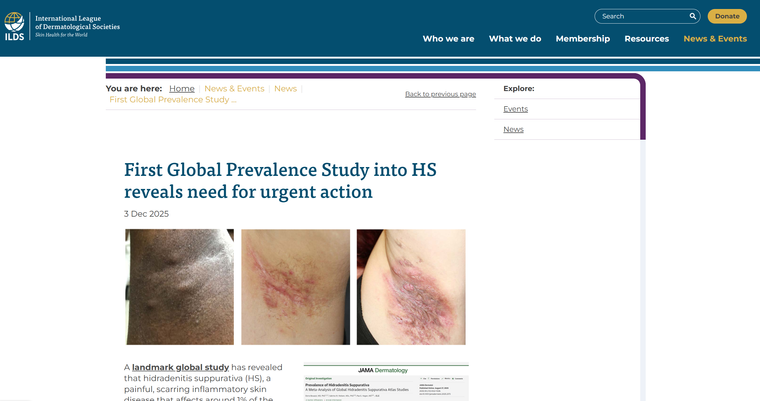Click News & Events breadcrumb link
Image resolution: width=760 pixels, height=401 pixels.
pyautogui.click(x=234, y=89)
